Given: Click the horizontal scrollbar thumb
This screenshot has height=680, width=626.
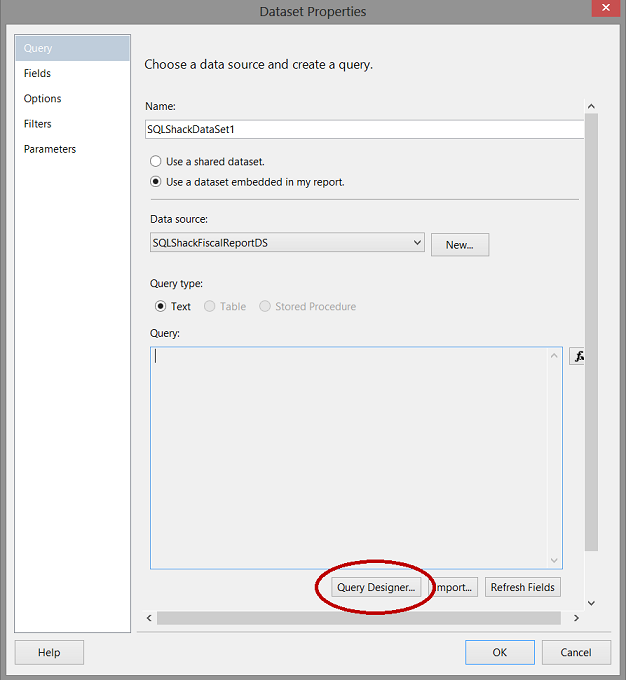Looking at the screenshot, I should click(x=359, y=618).
